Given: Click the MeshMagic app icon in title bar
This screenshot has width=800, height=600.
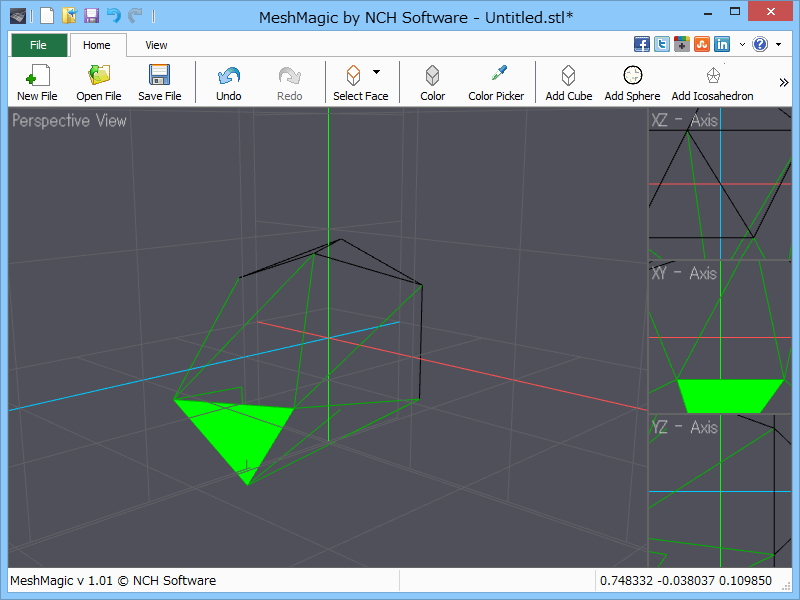Looking at the screenshot, I should pyautogui.click(x=18, y=16).
